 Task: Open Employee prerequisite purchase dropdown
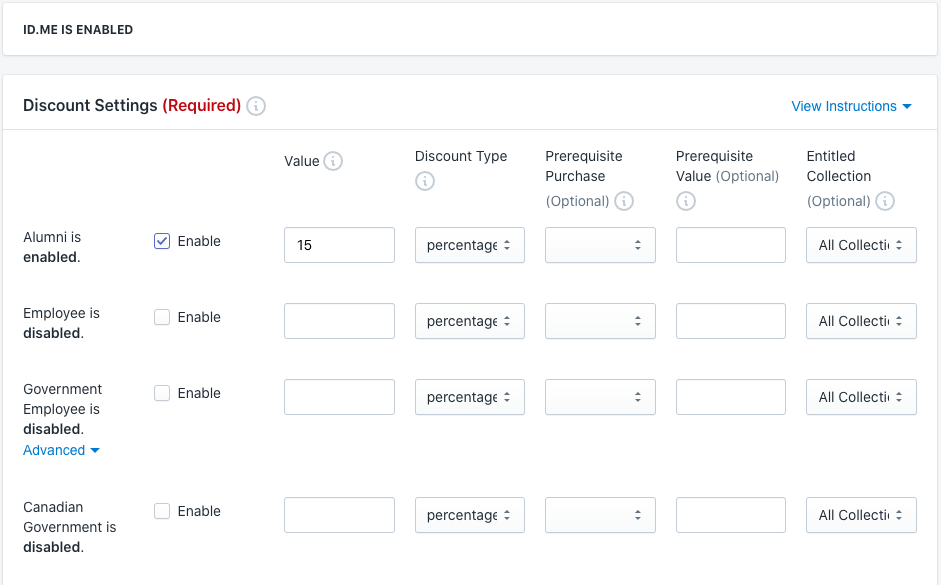600,321
